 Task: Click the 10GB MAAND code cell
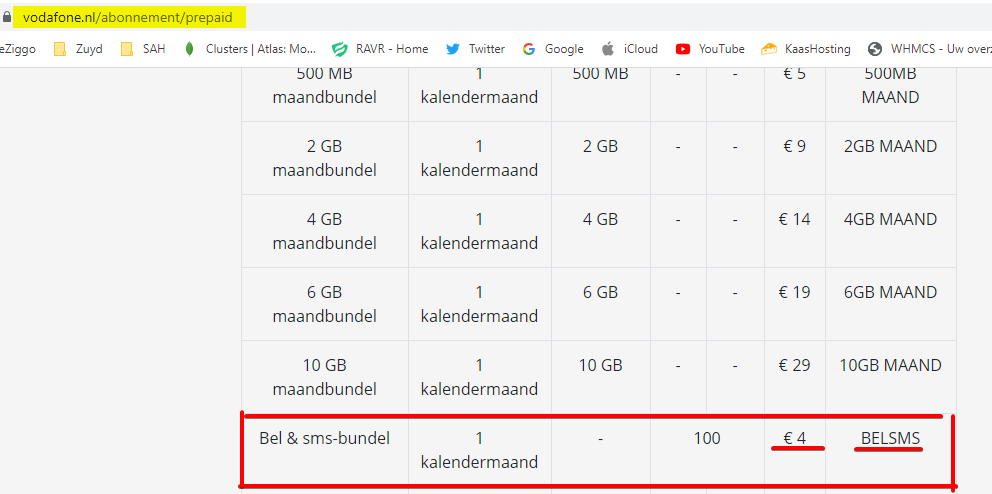pos(890,365)
